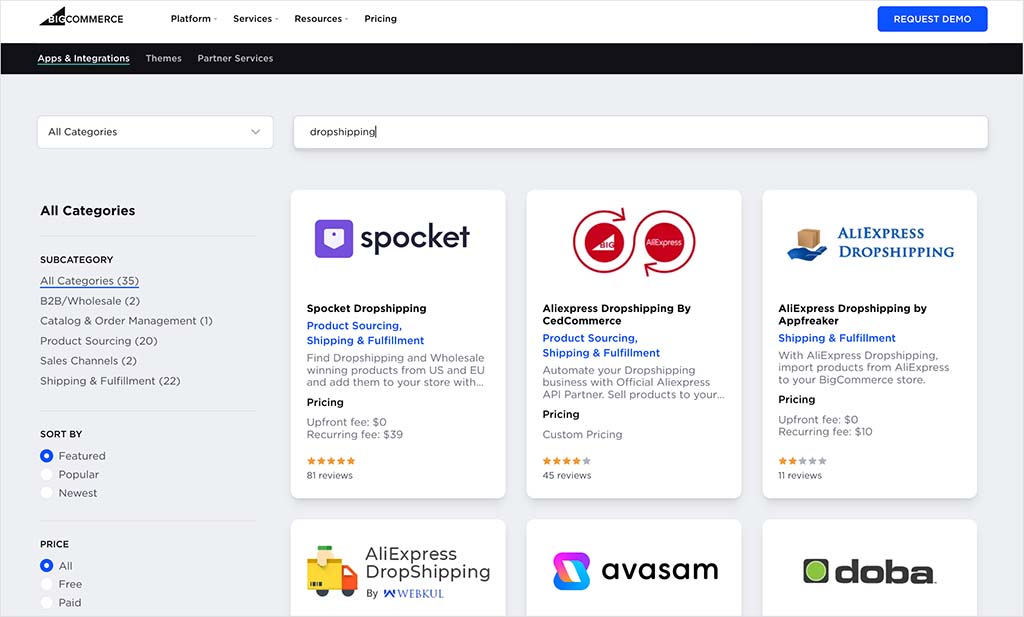The height and width of the screenshot is (617, 1024).
Task: Open the CedCommerce AliExpress sync logo
Action: click(633, 243)
